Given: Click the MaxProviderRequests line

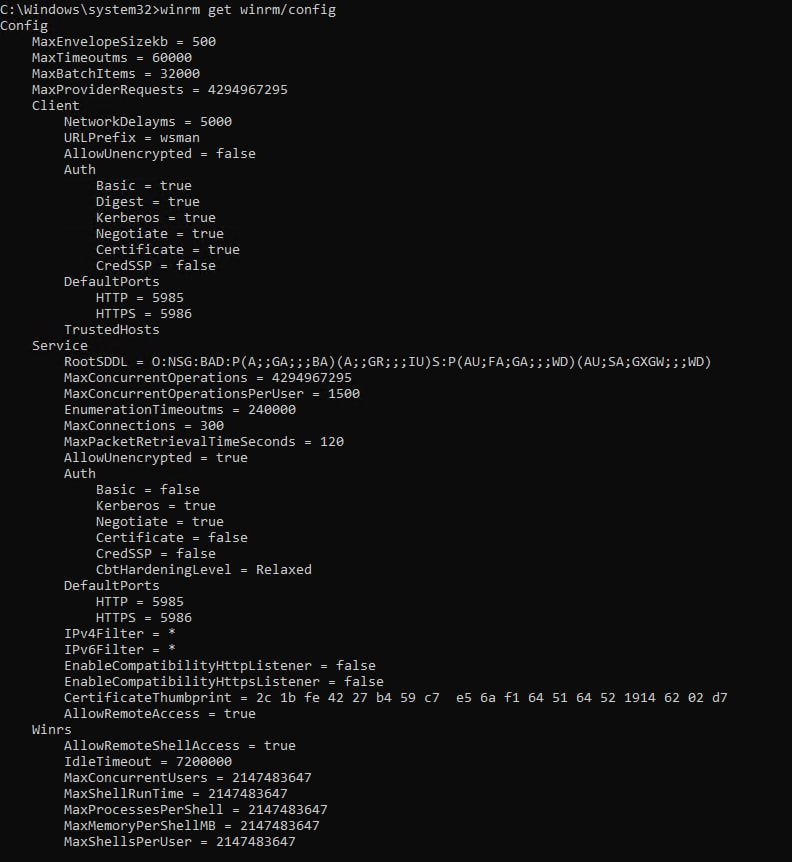Looking at the screenshot, I should (x=159, y=90).
